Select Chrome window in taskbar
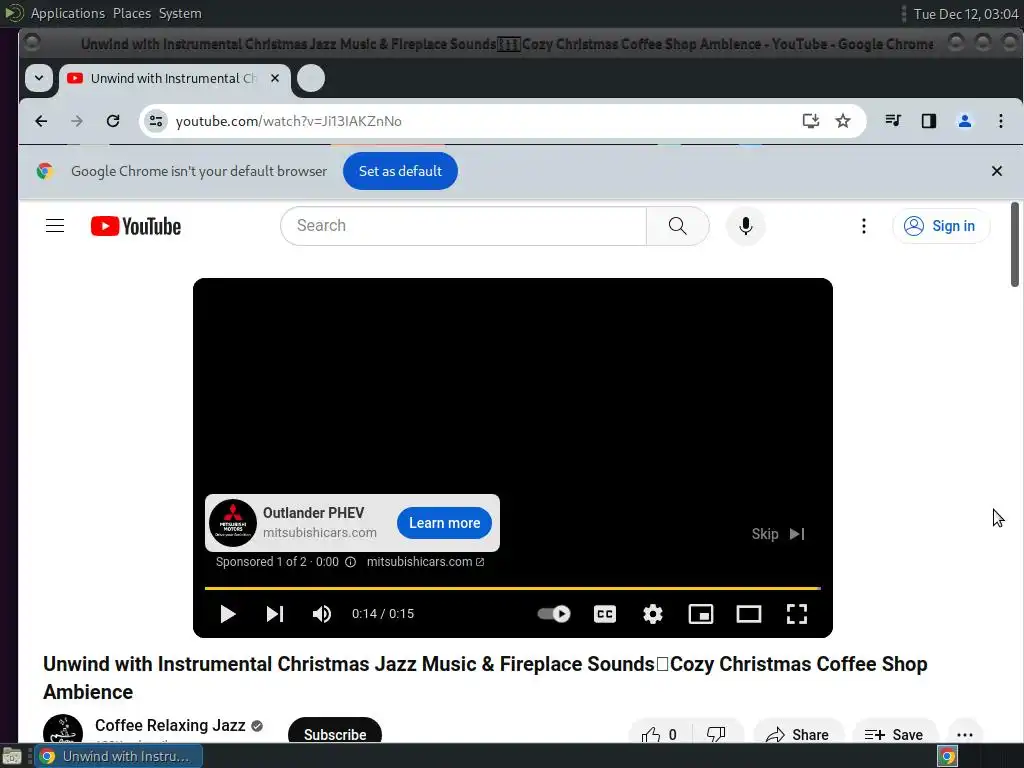 [x=119, y=756]
